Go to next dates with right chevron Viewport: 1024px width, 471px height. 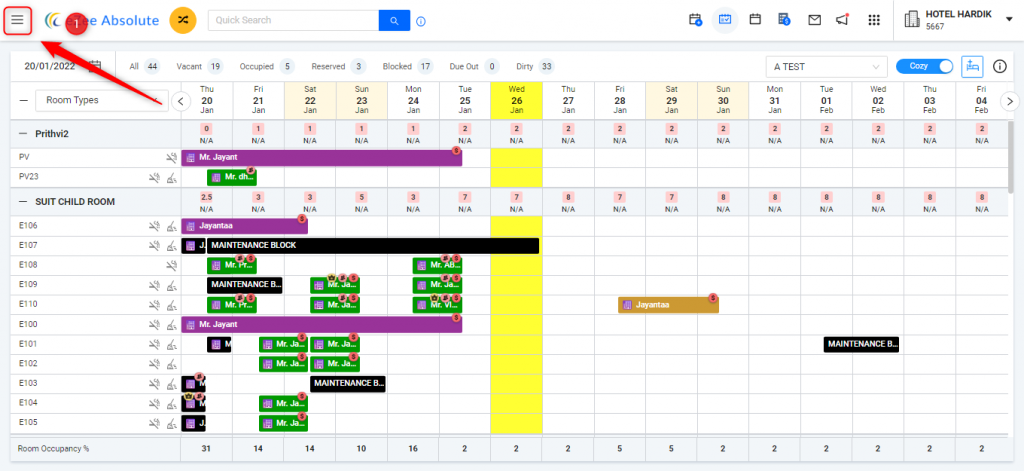click(x=1010, y=101)
